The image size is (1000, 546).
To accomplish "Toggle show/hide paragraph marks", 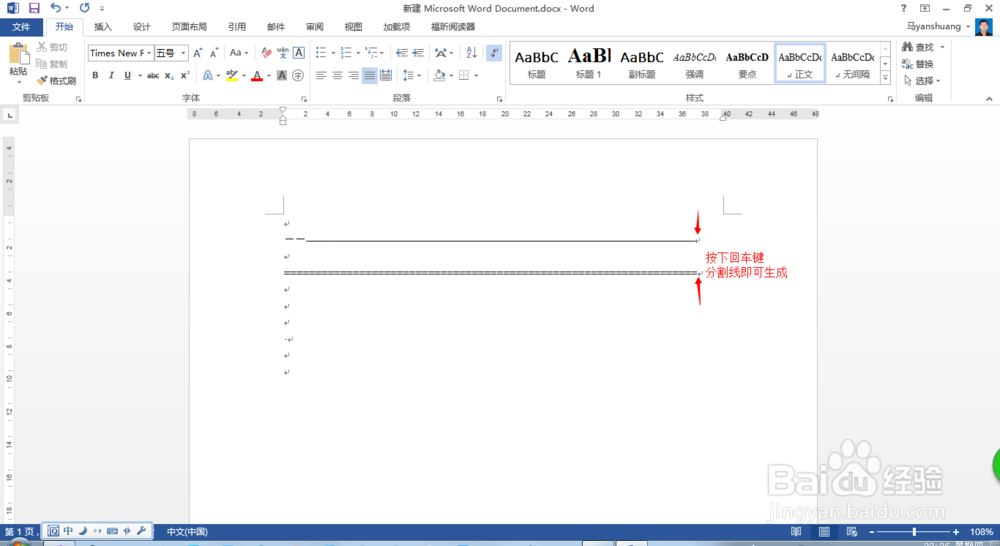I will (x=494, y=53).
